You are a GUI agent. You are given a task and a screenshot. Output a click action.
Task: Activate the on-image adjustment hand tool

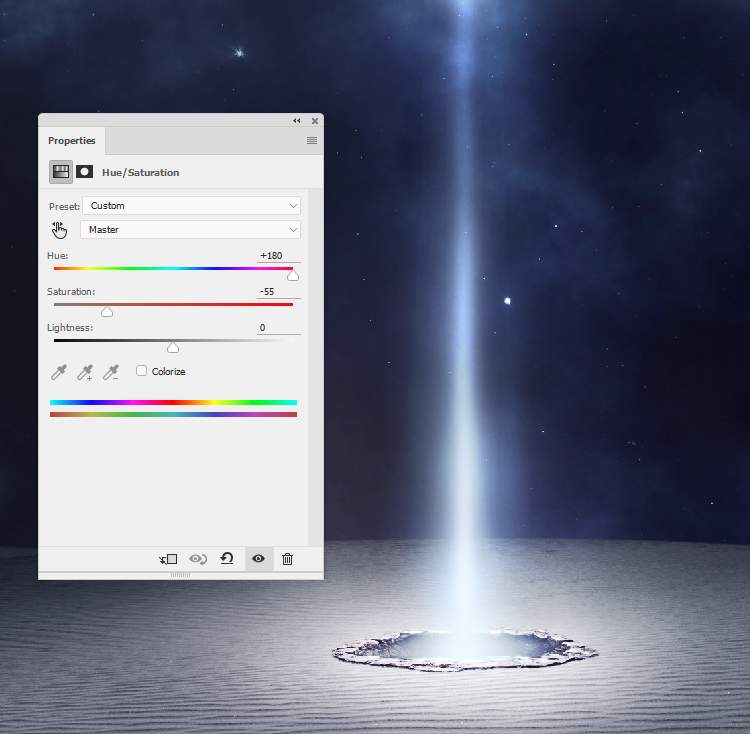pyautogui.click(x=59, y=230)
